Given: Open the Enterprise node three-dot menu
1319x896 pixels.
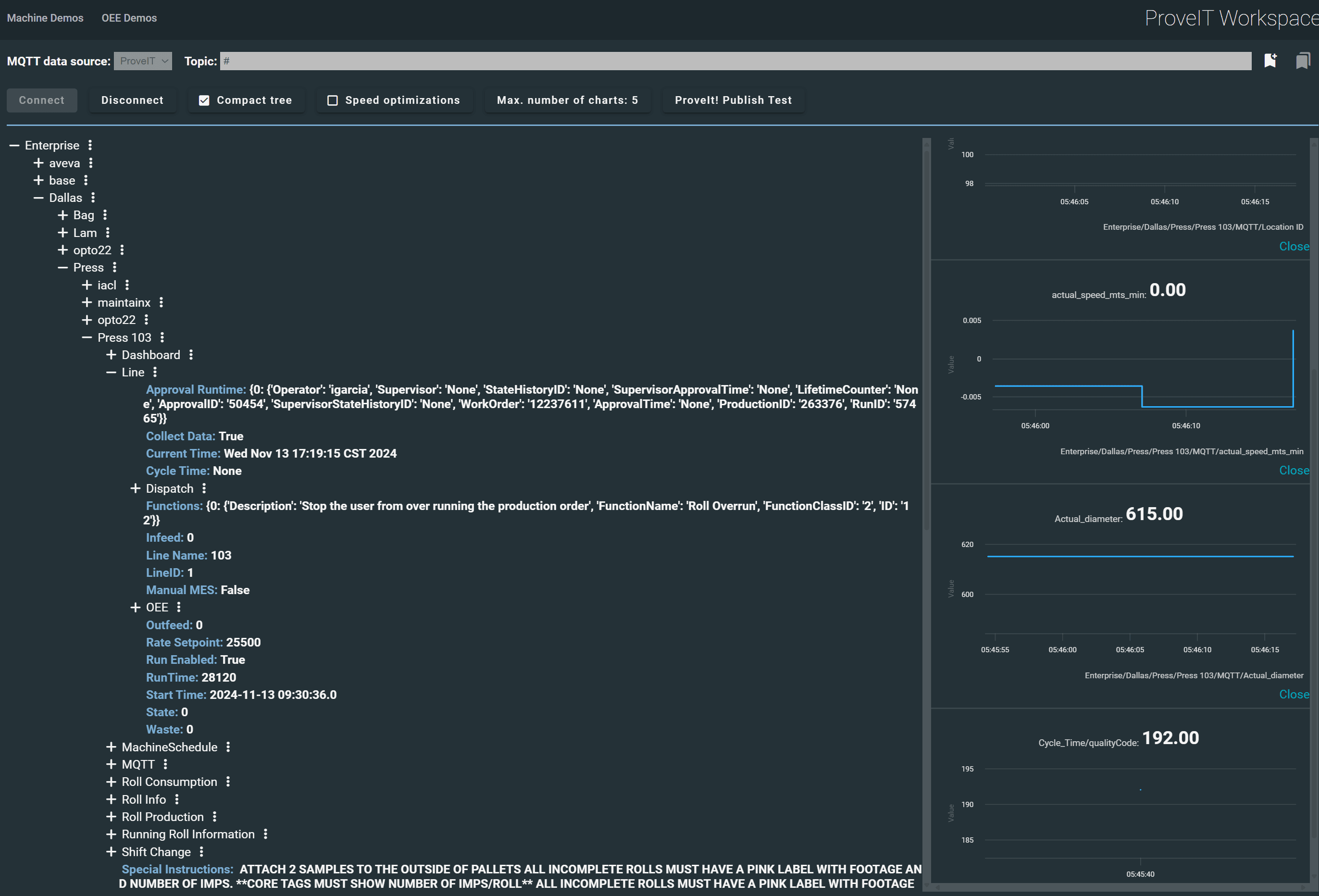Looking at the screenshot, I should [90, 145].
